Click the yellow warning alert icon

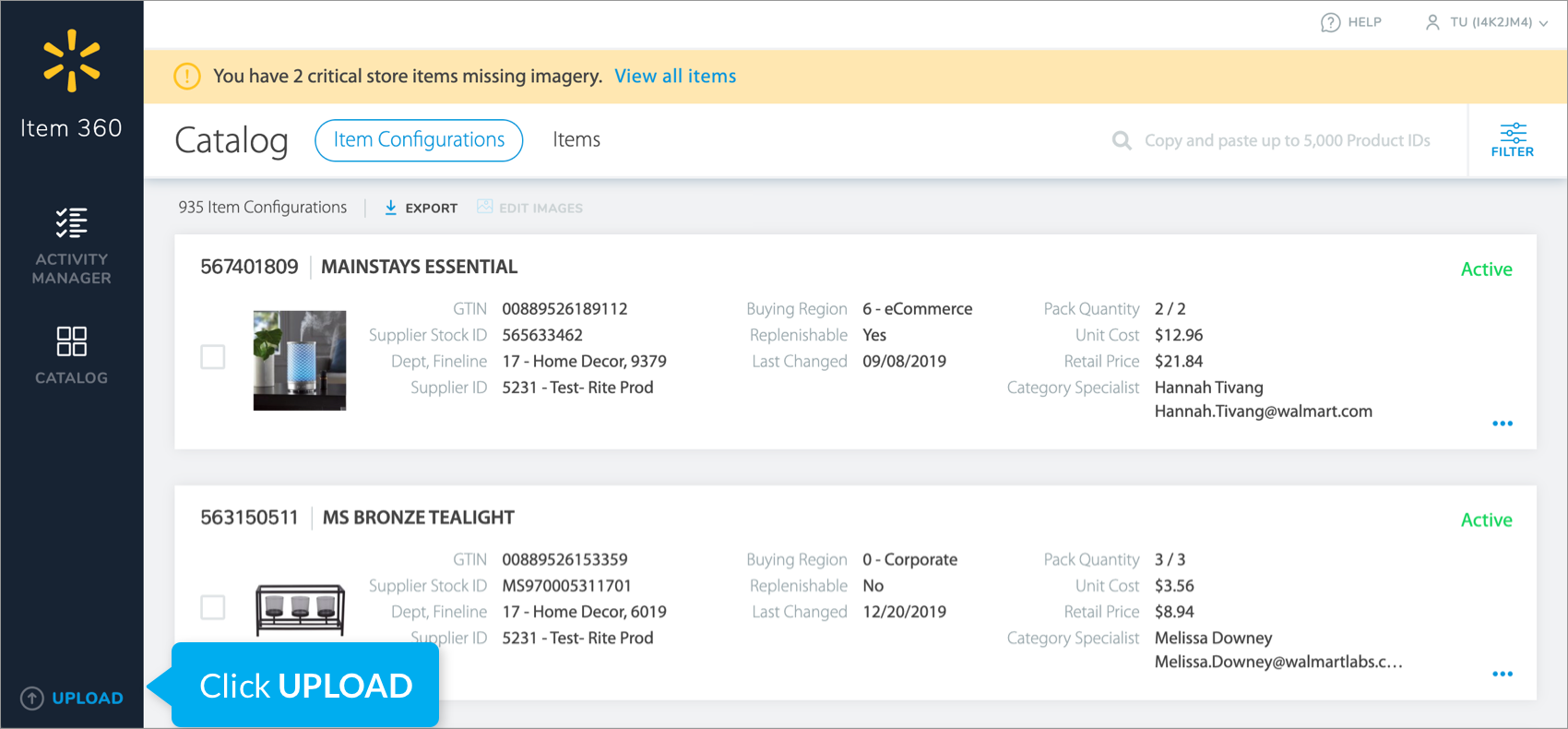187,76
